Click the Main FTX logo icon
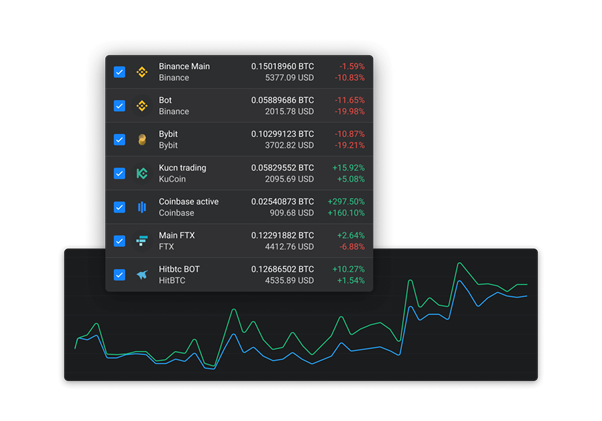The image size is (602, 421). click(142, 241)
